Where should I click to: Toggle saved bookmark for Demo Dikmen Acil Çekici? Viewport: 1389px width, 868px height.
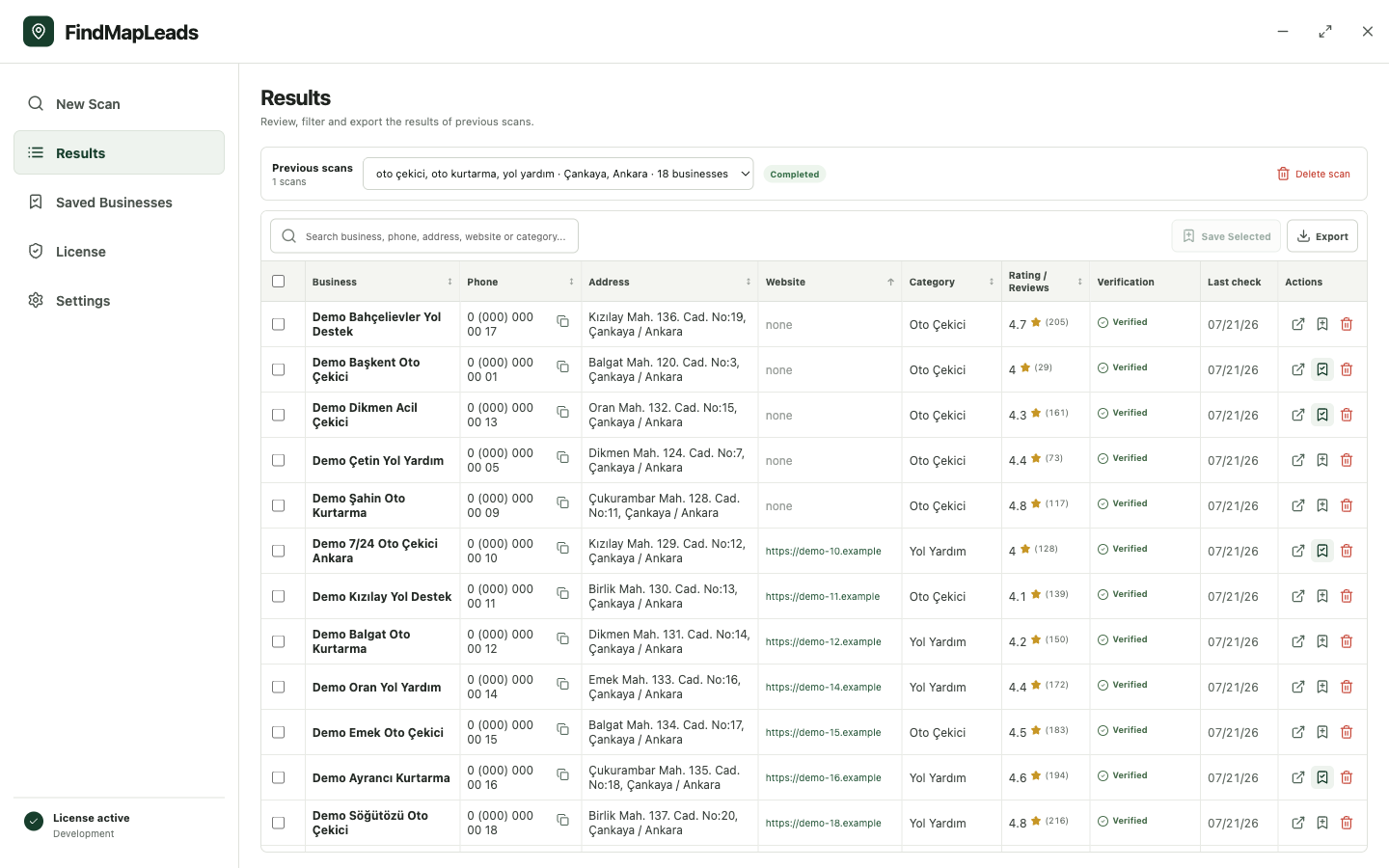[1322, 415]
